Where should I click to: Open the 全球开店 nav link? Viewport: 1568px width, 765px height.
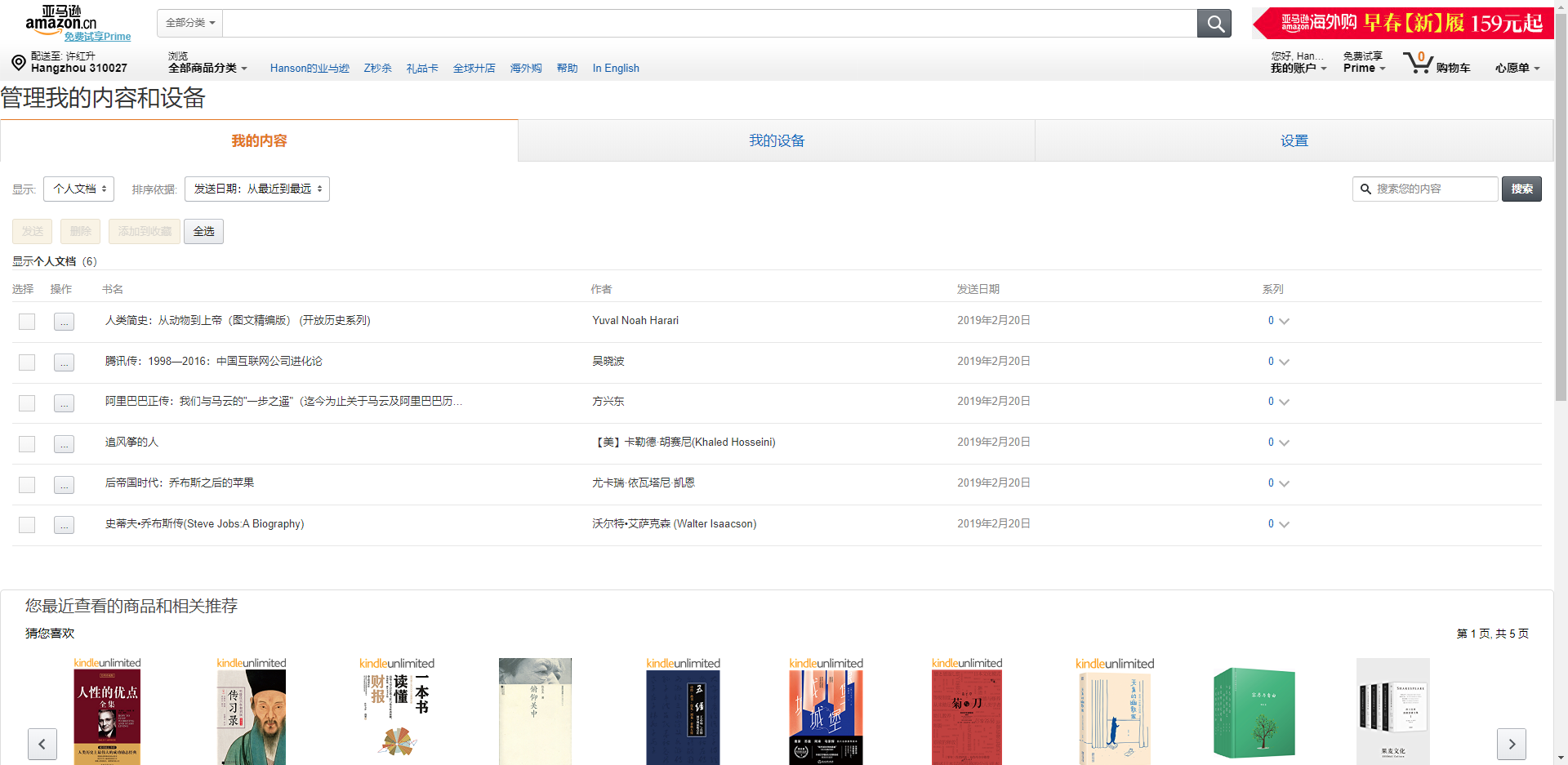tap(474, 69)
